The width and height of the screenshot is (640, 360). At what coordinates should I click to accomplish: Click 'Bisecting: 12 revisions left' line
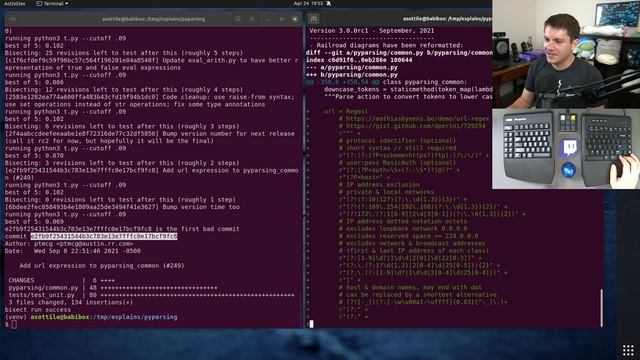[x=124, y=90]
